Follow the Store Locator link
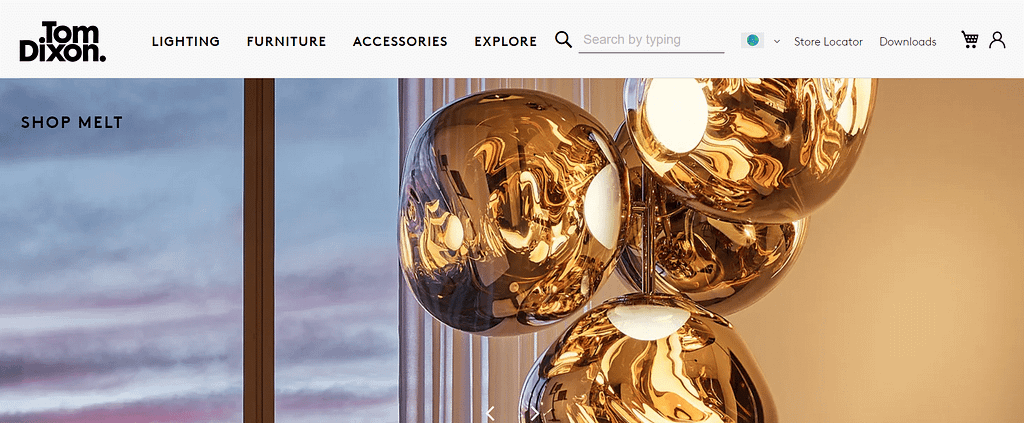 point(828,42)
